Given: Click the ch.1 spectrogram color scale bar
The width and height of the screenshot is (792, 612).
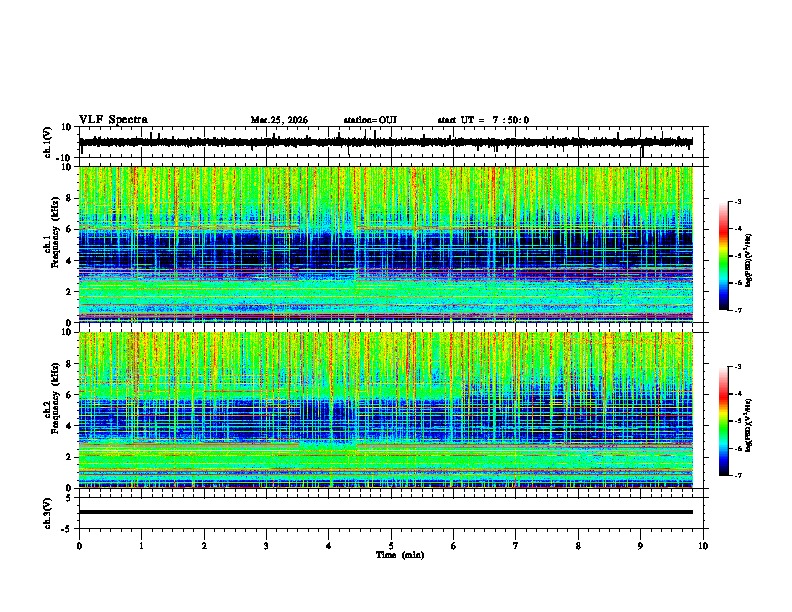Looking at the screenshot, I should 724,256.
